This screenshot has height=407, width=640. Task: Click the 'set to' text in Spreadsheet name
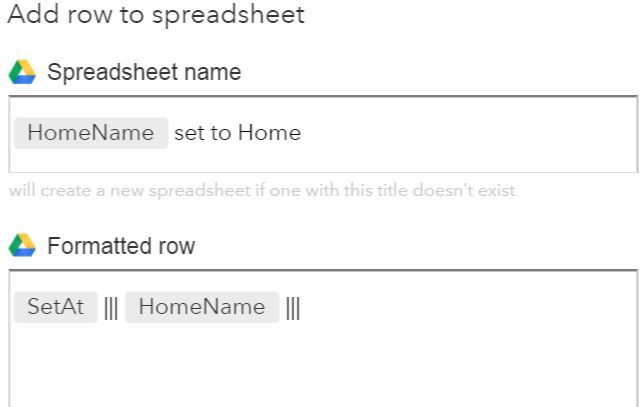pos(203,133)
